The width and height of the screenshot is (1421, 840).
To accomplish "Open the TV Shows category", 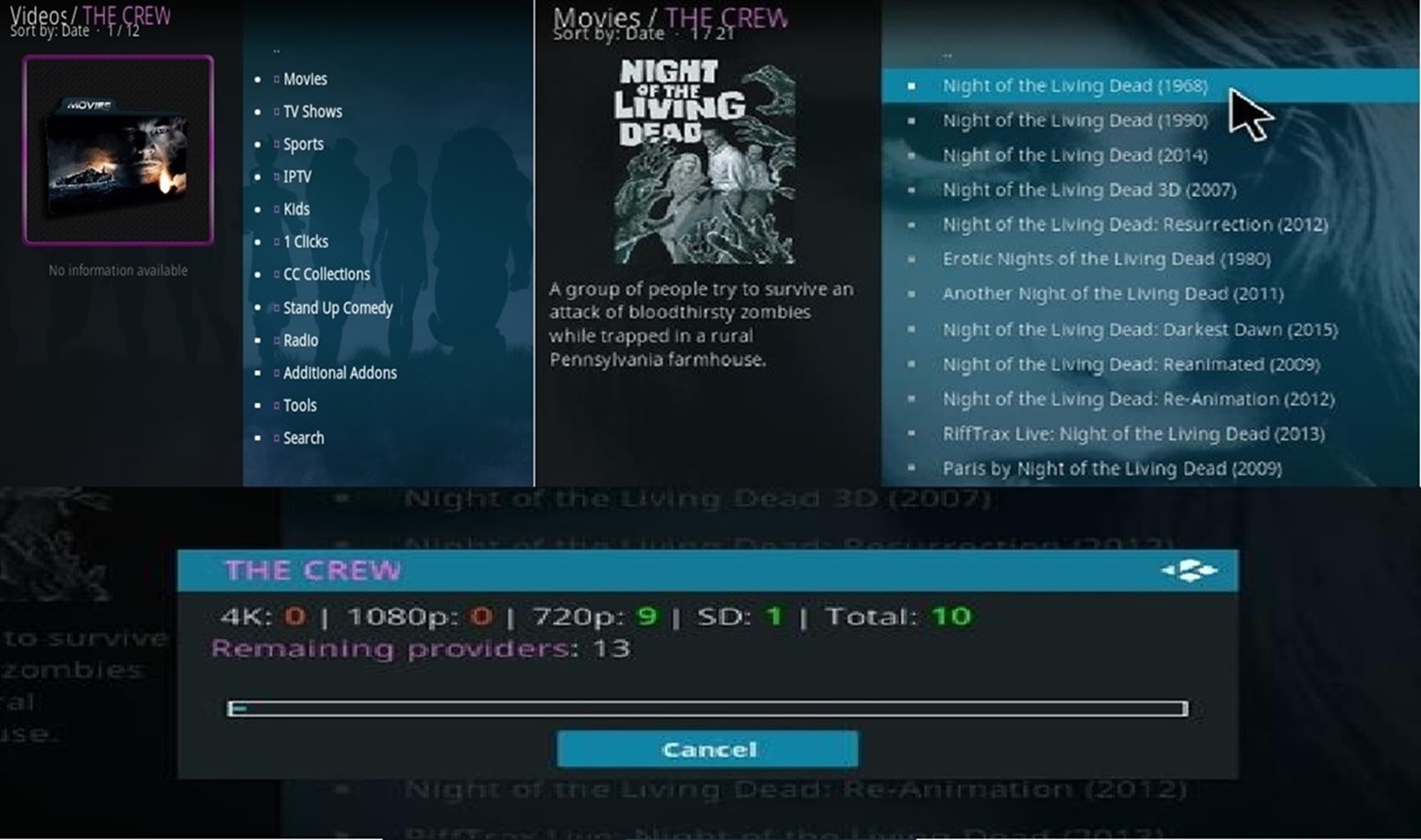I will tap(312, 112).
